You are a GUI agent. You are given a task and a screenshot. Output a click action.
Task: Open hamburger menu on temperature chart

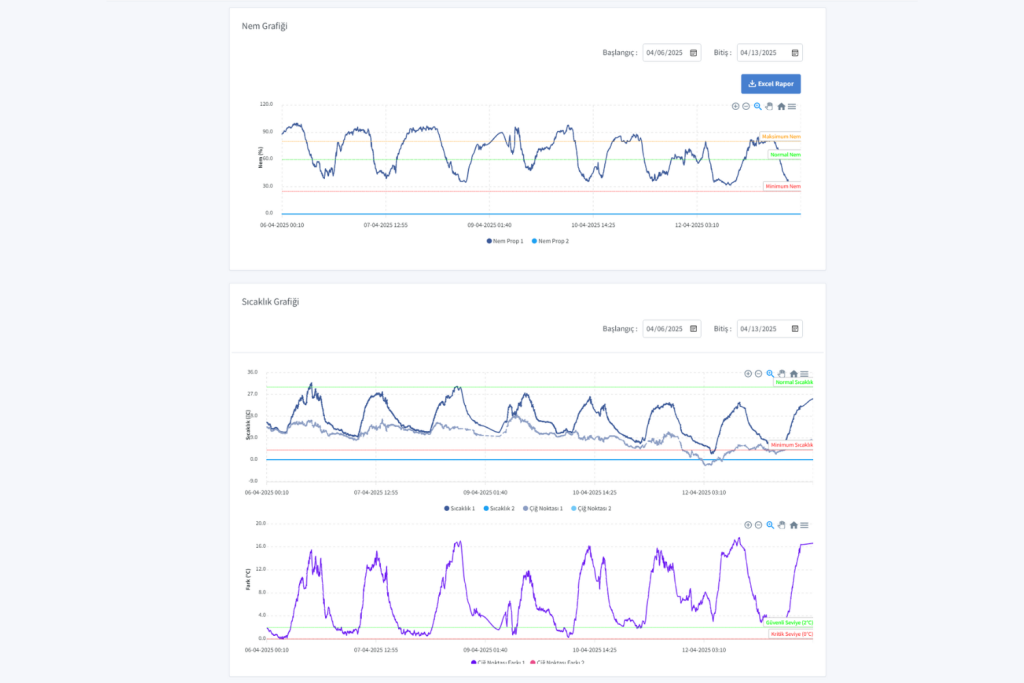tap(804, 373)
